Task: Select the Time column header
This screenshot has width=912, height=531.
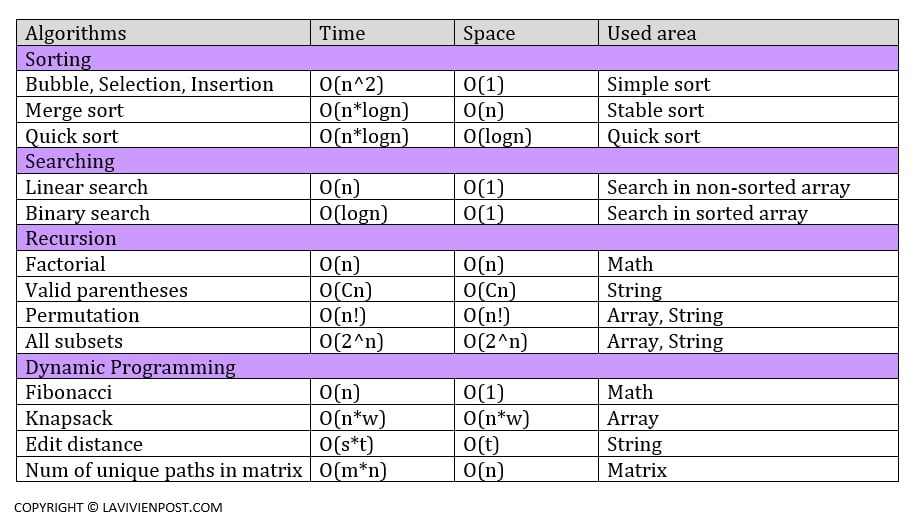Action: pyautogui.click(x=342, y=33)
